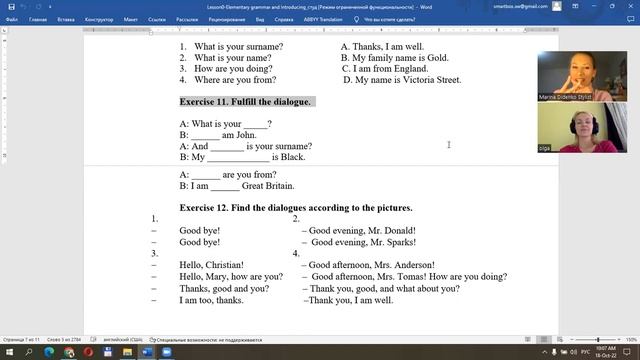Click the microphone tray icon

(x=554, y=352)
